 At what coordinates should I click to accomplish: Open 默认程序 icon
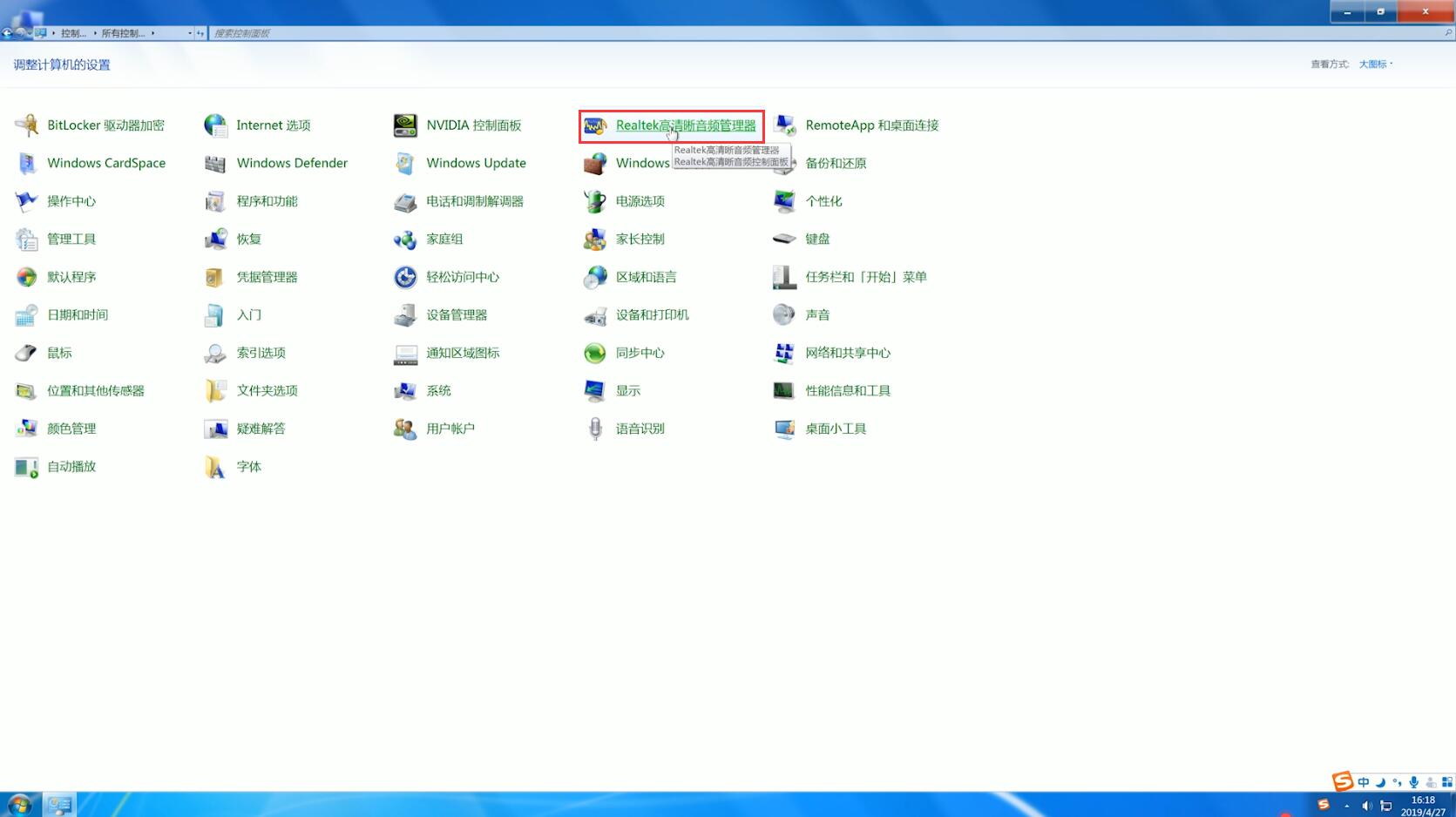pyautogui.click(x=27, y=277)
